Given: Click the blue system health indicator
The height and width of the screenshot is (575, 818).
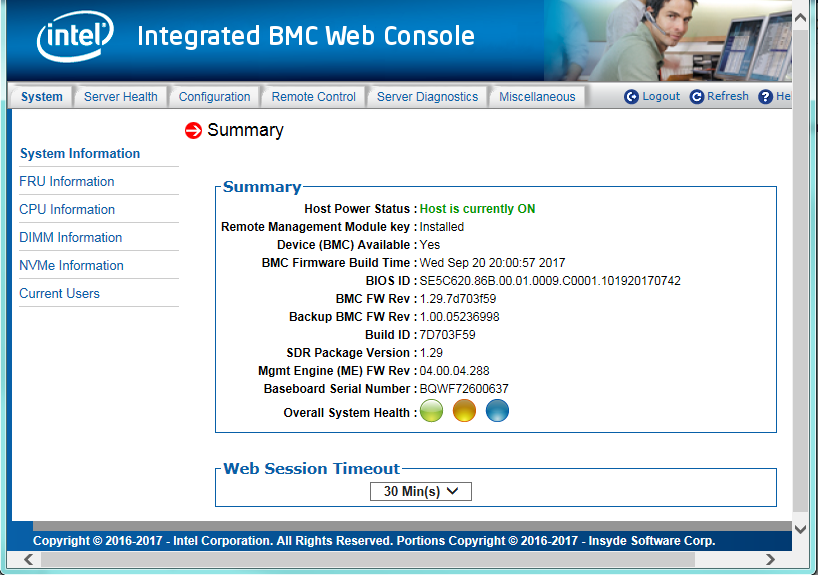Looking at the screenshot, I should pyautogui.click(x=497, y=411).
